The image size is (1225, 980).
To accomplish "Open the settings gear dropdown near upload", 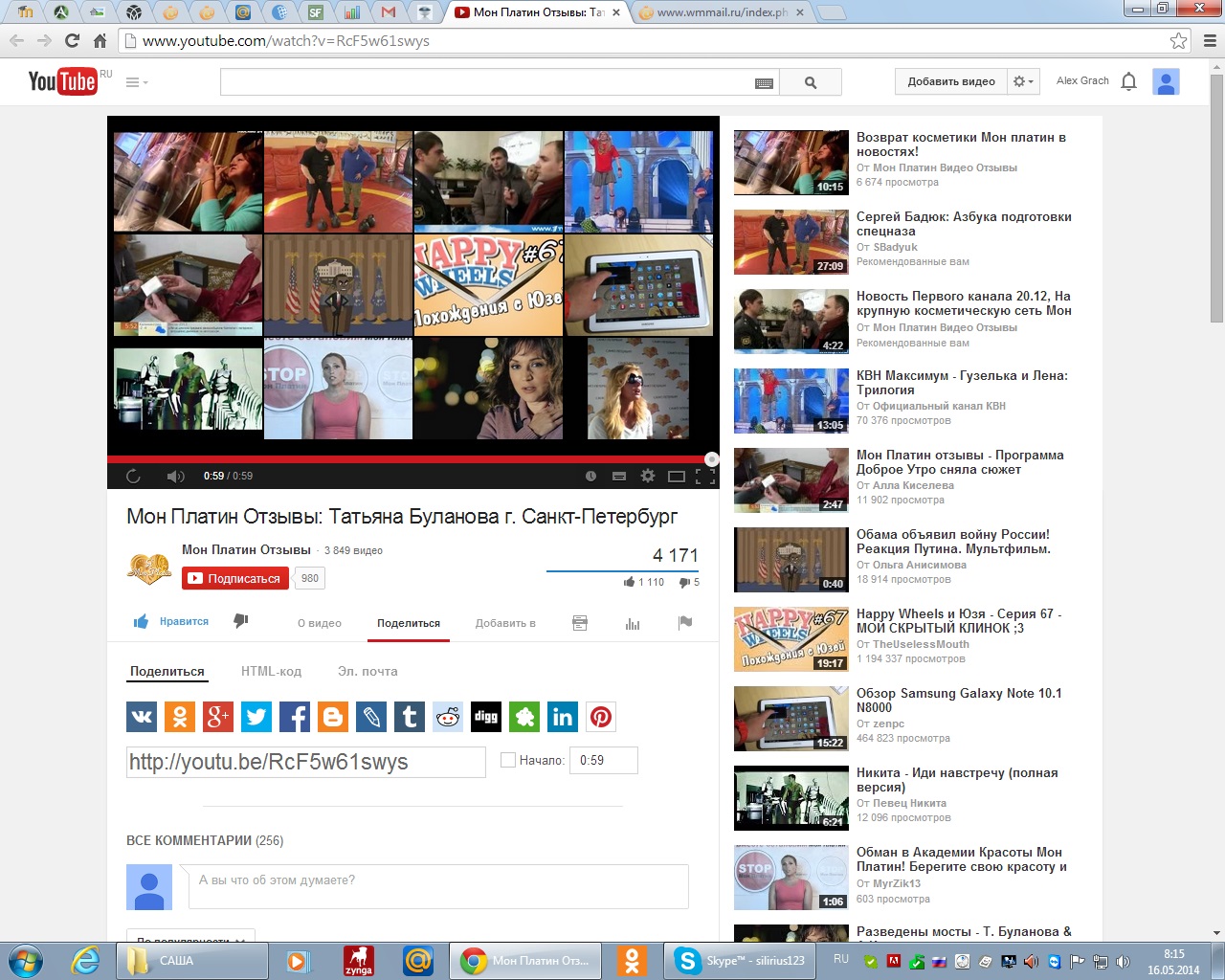I will click(x=1023, y=81).
